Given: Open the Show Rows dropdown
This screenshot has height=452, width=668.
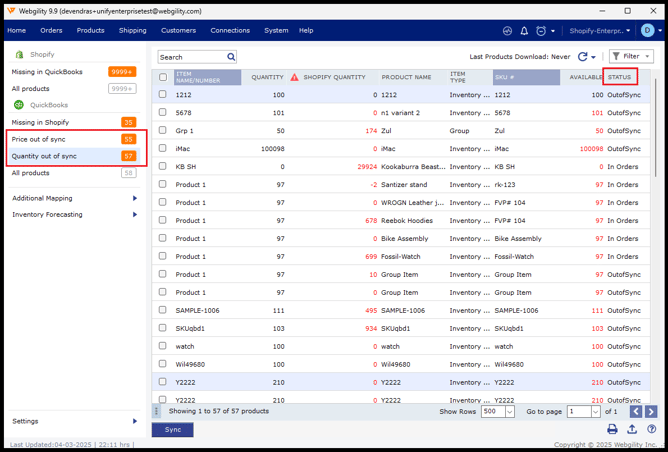Looking at the screenshot, I should 497,411.
